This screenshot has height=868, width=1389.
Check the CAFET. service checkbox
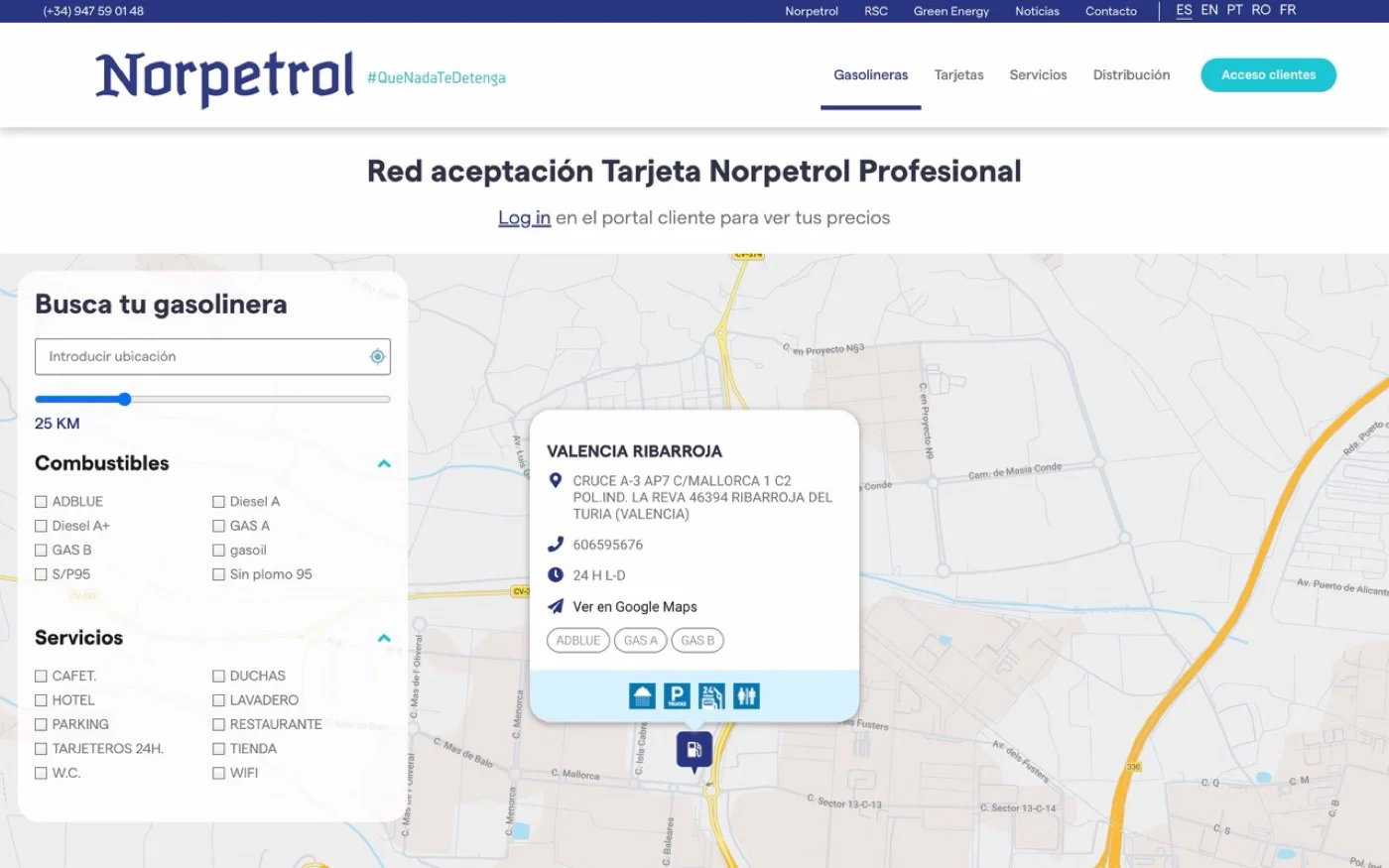tap(41, 677)
